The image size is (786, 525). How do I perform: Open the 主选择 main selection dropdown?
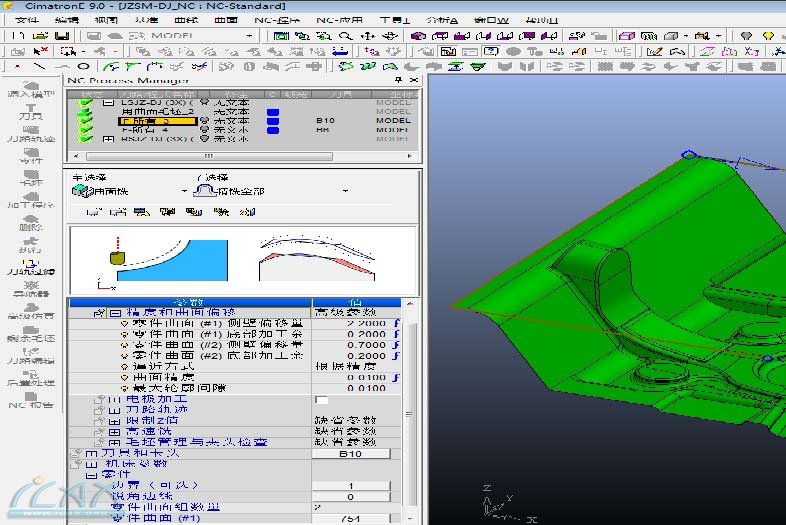(184, 191)
